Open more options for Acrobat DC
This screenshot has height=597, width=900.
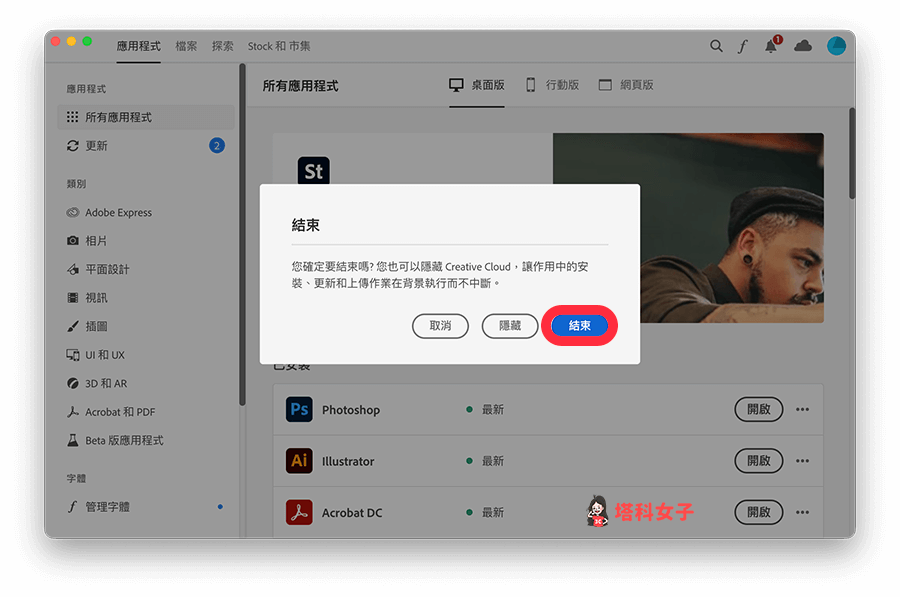pos(802,512)
